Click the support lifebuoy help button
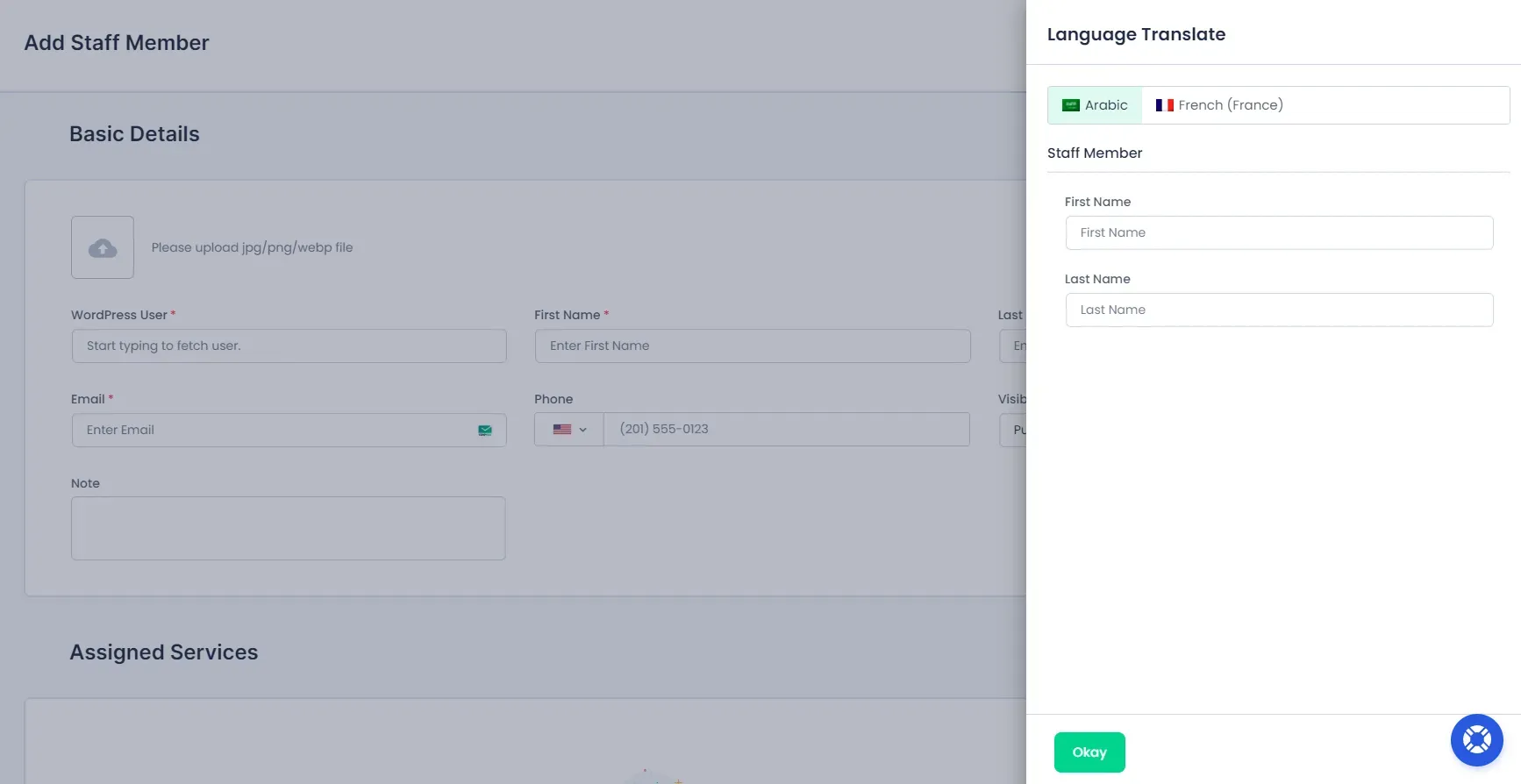Viewport: 1521px width, 784px height. coord(1476,740)
